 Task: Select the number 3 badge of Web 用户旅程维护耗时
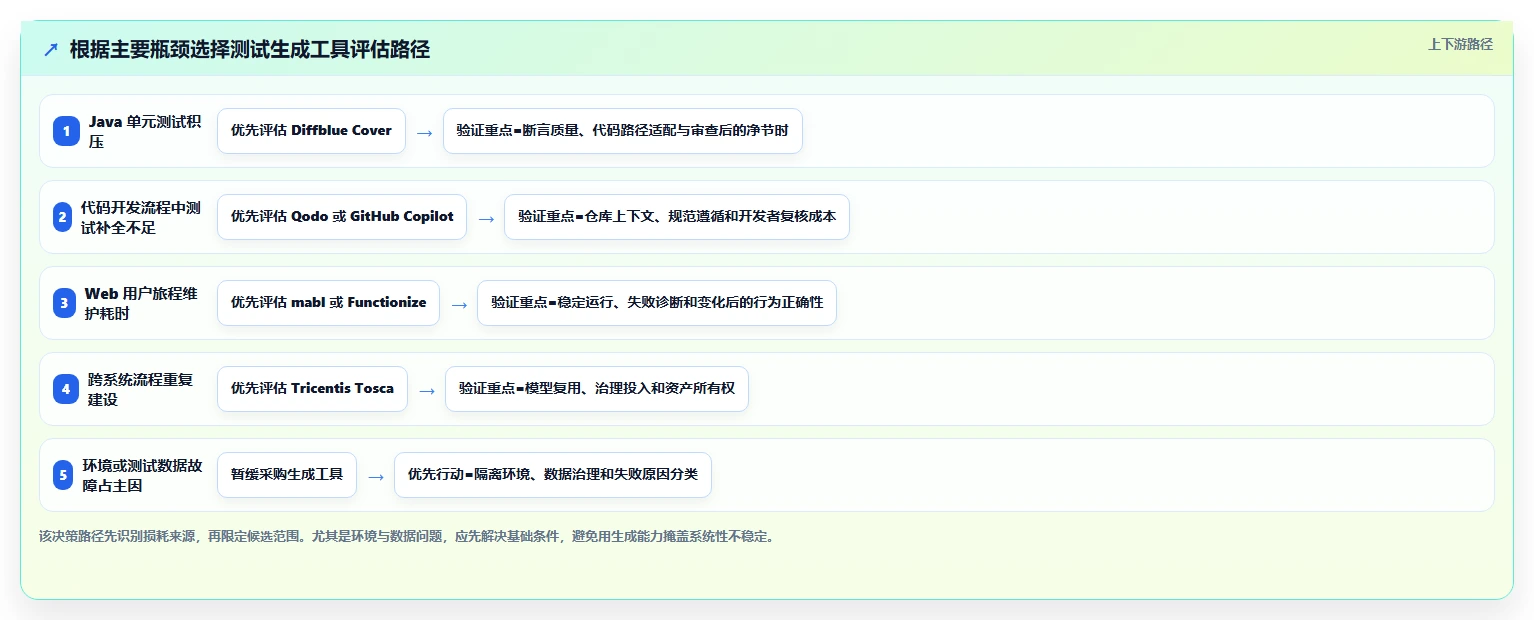pyautogui.click(x=64, y=303)
